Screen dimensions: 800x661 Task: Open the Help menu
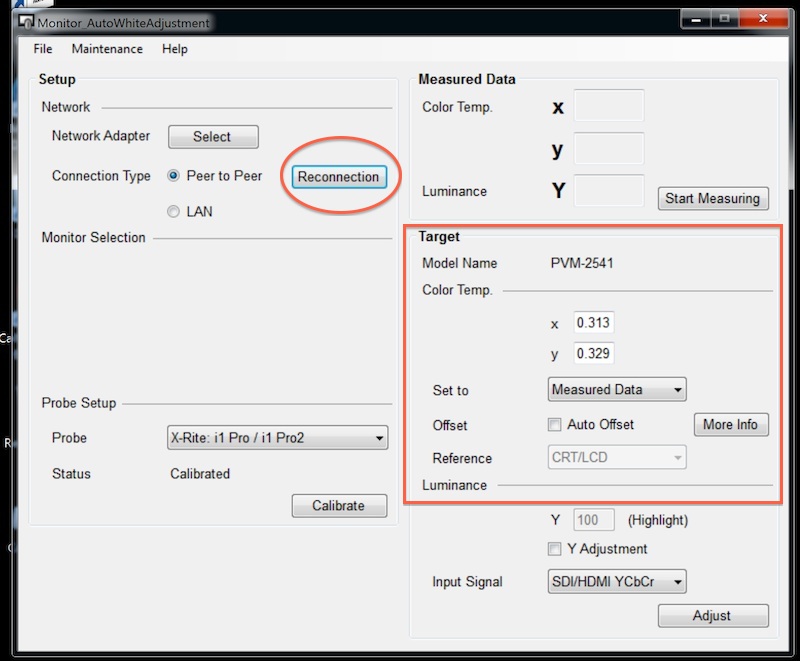[175, 49]
